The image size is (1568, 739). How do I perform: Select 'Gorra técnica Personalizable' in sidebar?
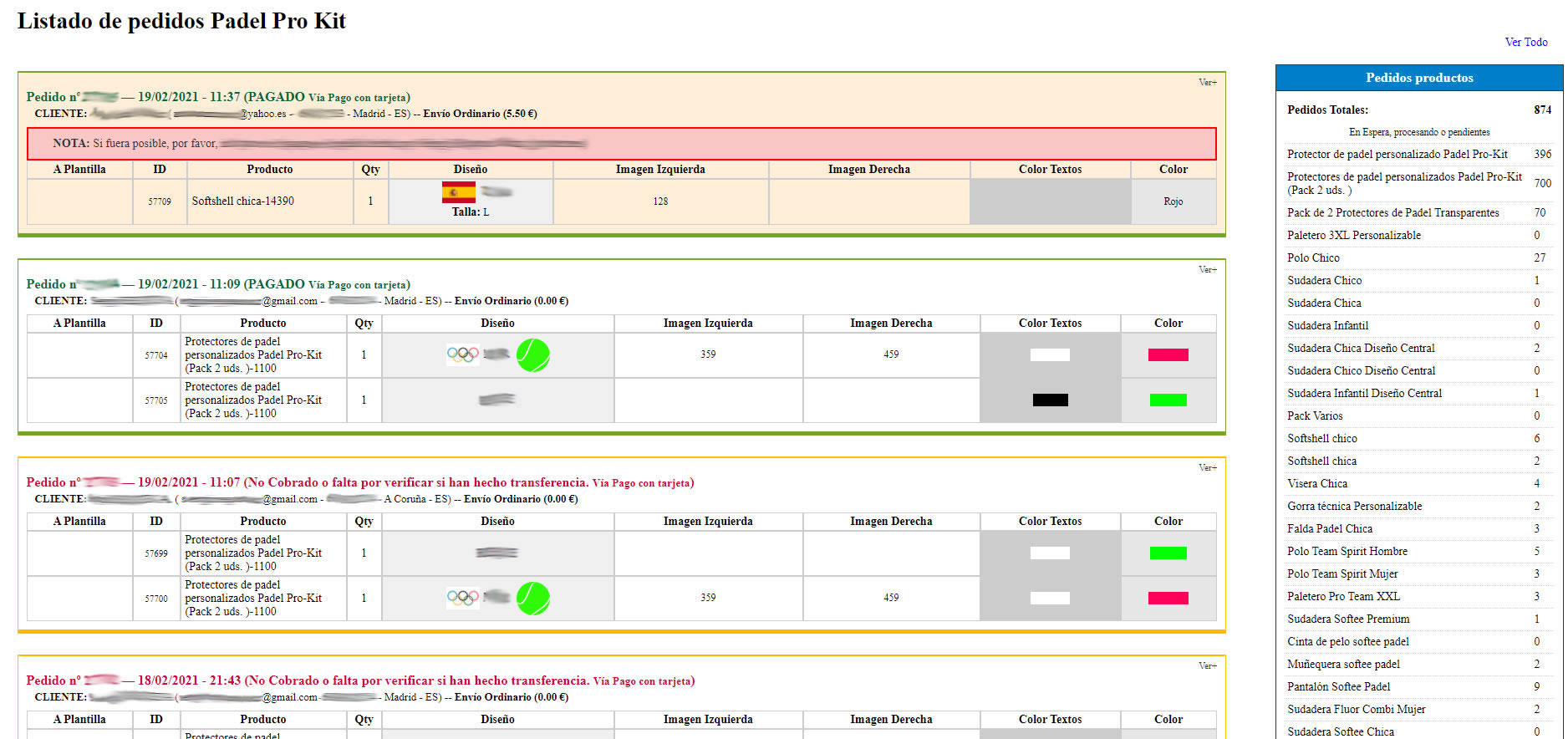1419,506
